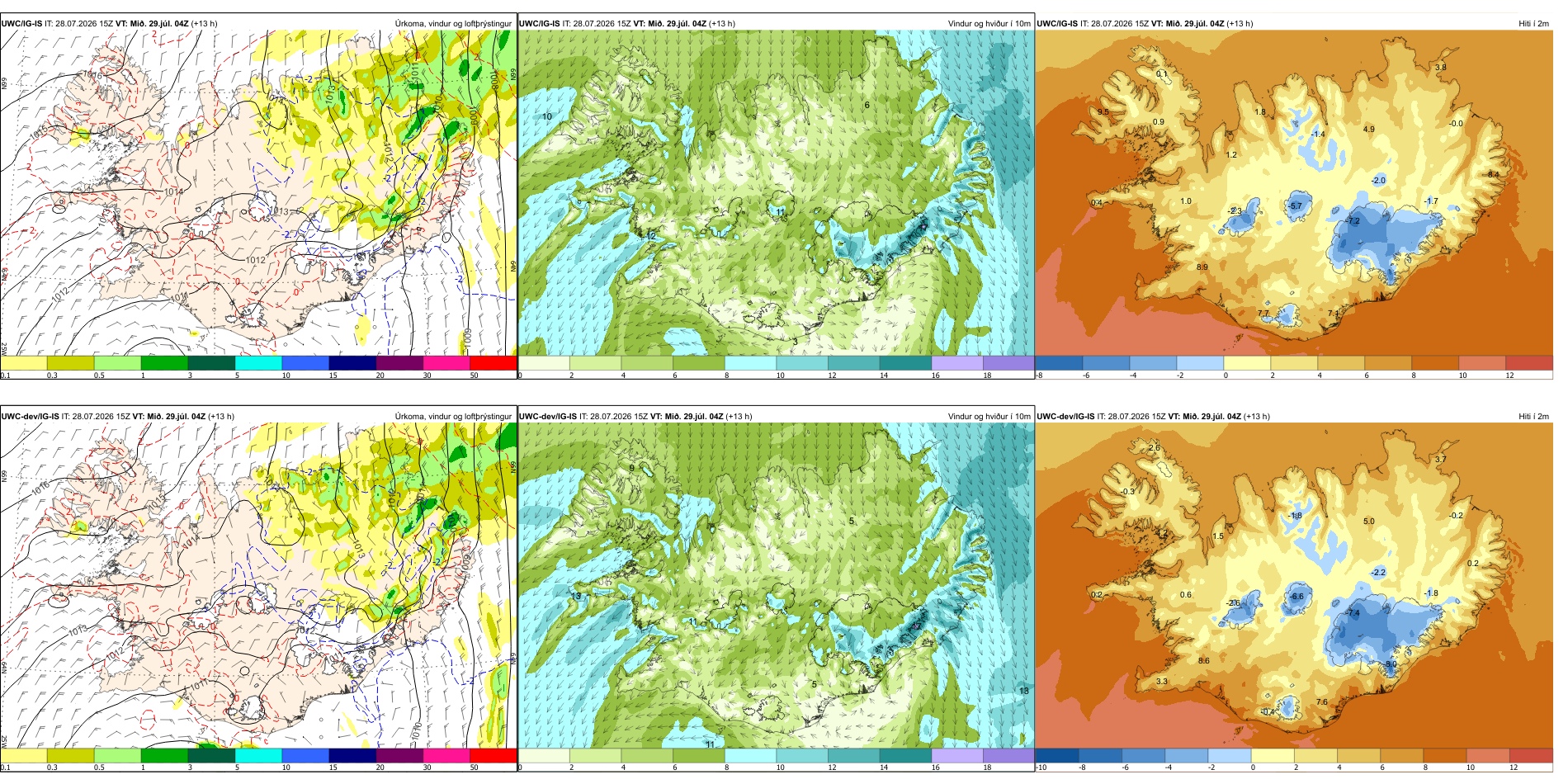Click the lavender 16 swatch in UWC/IG-IS wind legend

click(x=957, y=362)
